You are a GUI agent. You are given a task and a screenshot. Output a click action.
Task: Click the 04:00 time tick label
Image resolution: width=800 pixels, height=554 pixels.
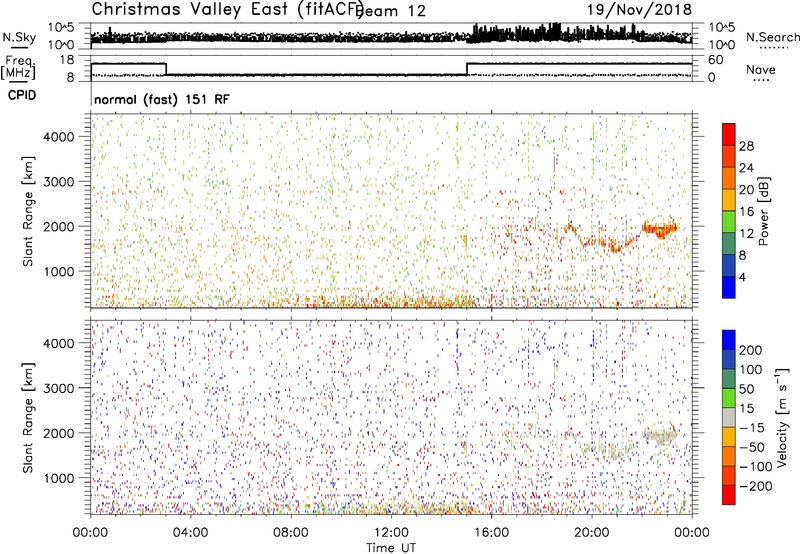[191, 533]
